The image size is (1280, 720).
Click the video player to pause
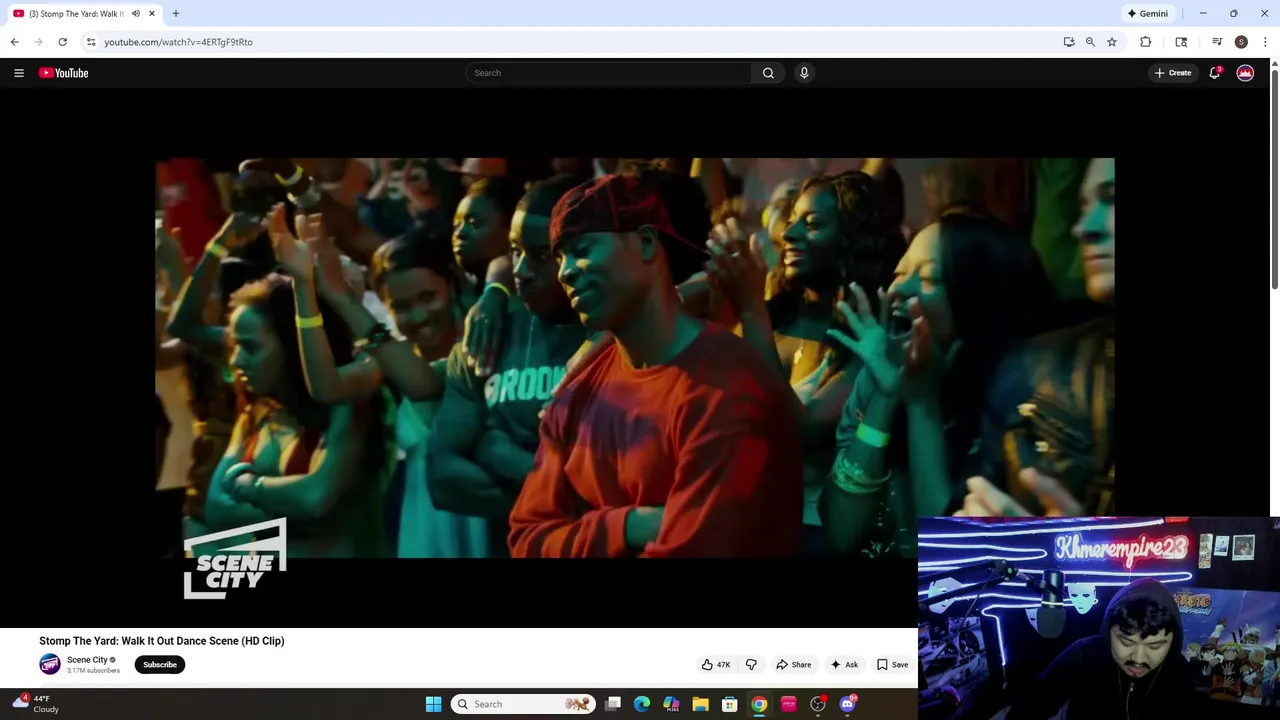pos(634,358)
